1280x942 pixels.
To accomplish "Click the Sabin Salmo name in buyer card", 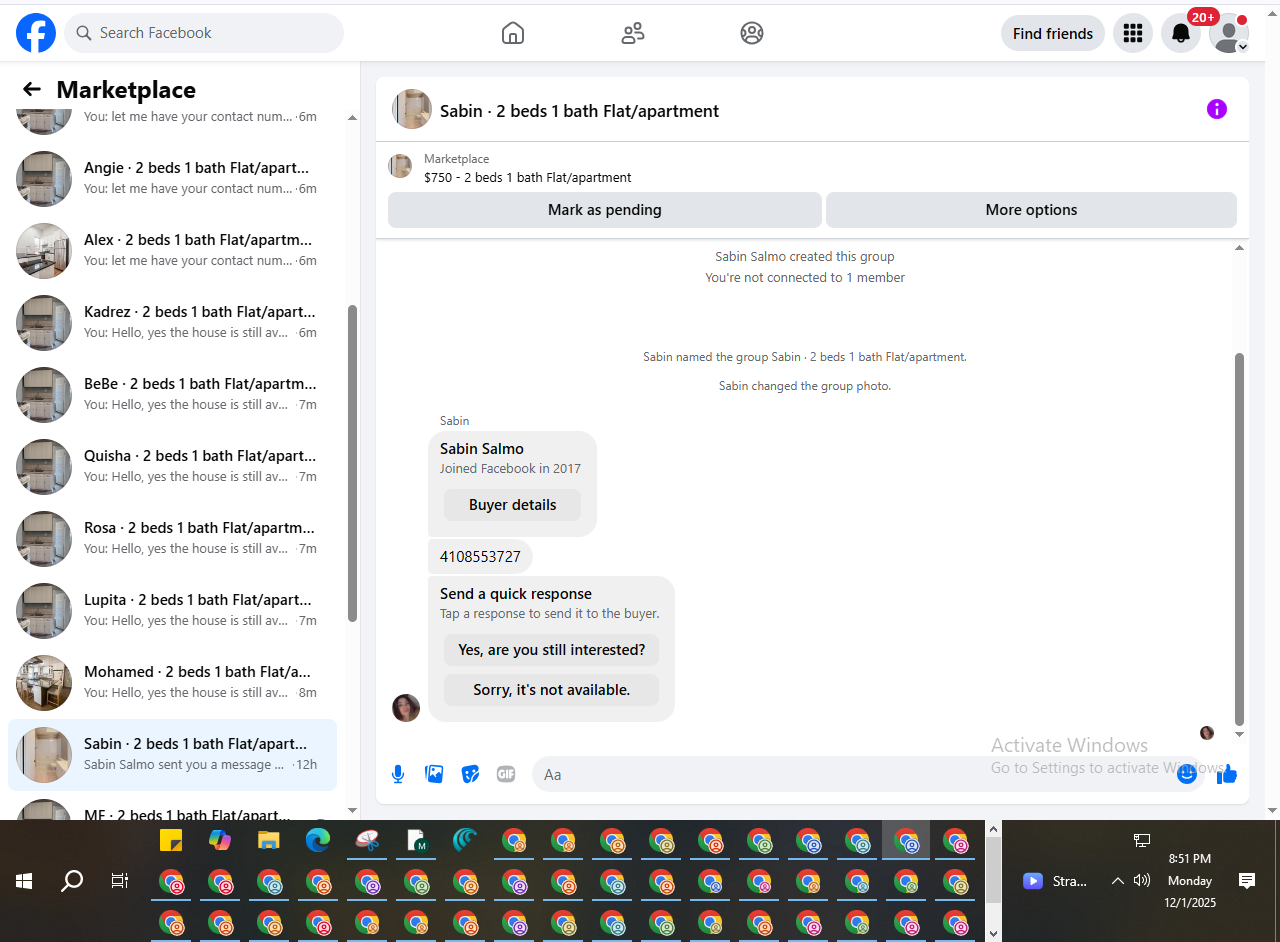I will tap(481, 449).
